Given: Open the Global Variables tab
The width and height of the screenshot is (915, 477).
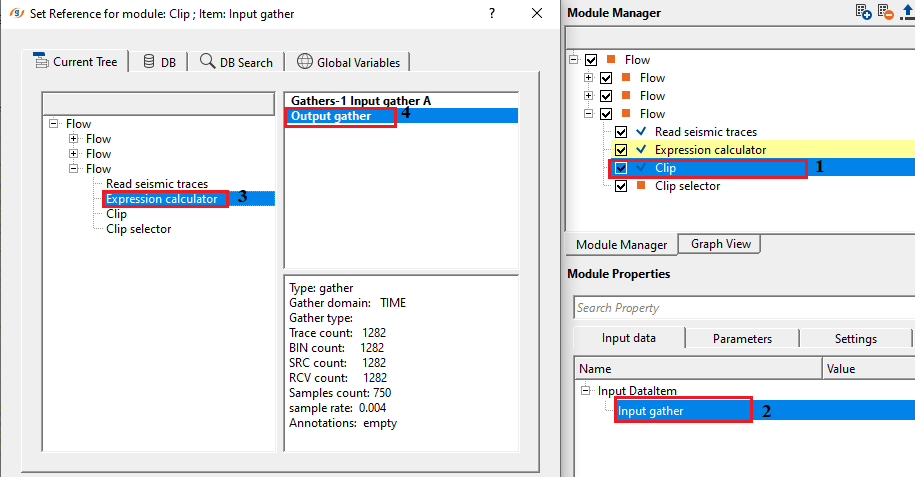Looking at the screenshot, I should click(x=348, y=62).
